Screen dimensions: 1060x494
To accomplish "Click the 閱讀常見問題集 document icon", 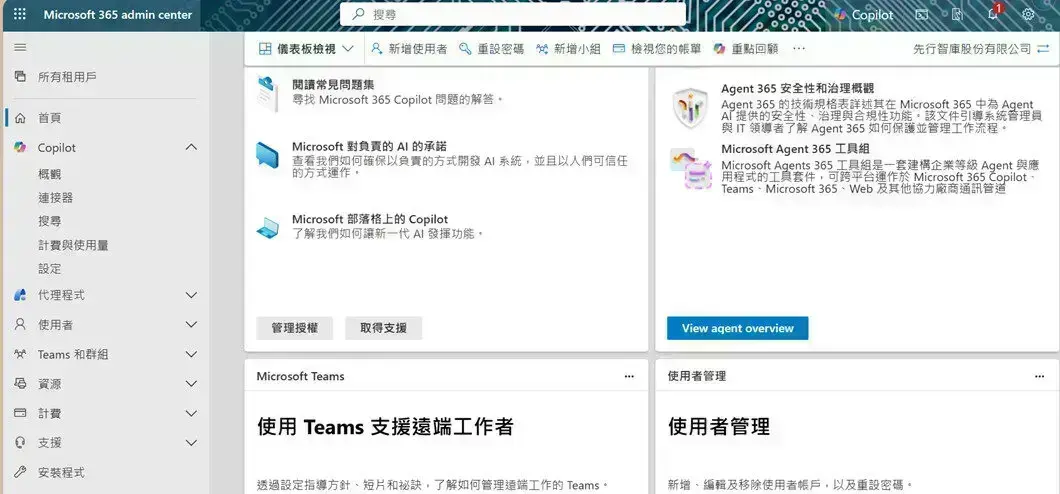I will pyautogui.click(x=268, y=94).
